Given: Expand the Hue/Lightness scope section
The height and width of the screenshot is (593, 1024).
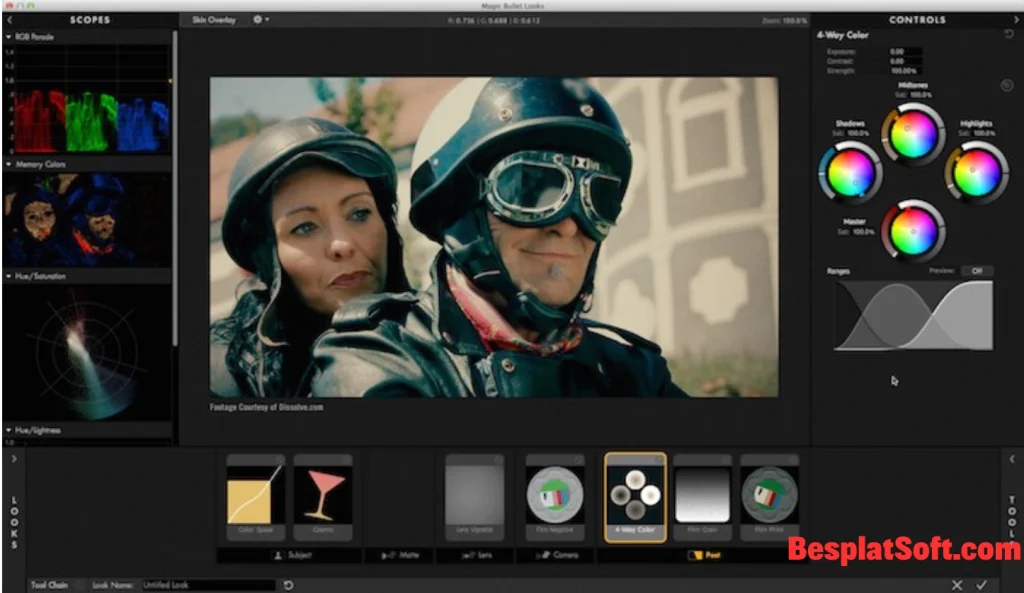Looking at the screenshot, I should click(10, 430).
